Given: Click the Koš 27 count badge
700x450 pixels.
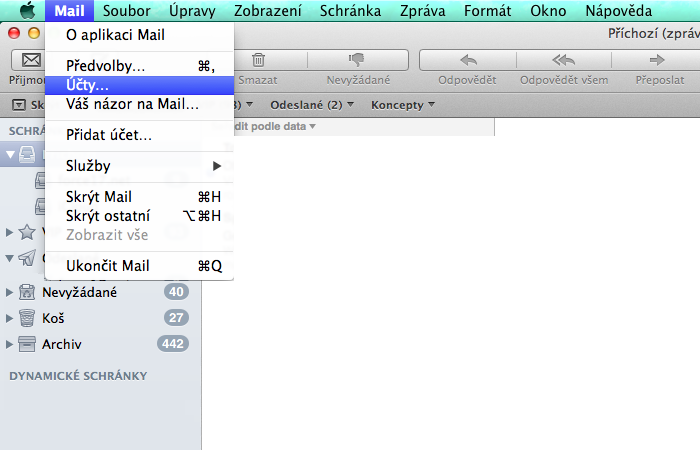Looking at the screenshot, I should tap(176, 318).
